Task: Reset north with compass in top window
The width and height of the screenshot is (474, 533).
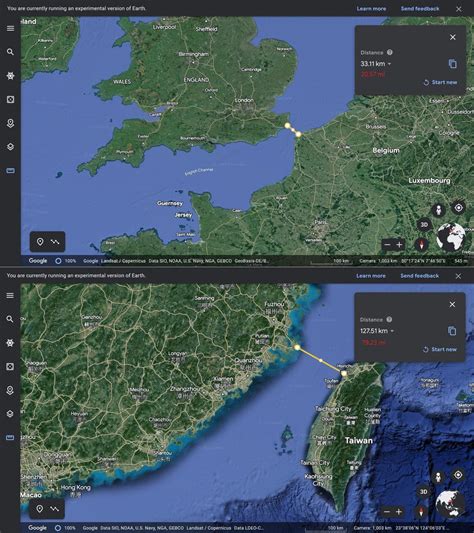Action: pyautogui.click(x=422, y=244)
